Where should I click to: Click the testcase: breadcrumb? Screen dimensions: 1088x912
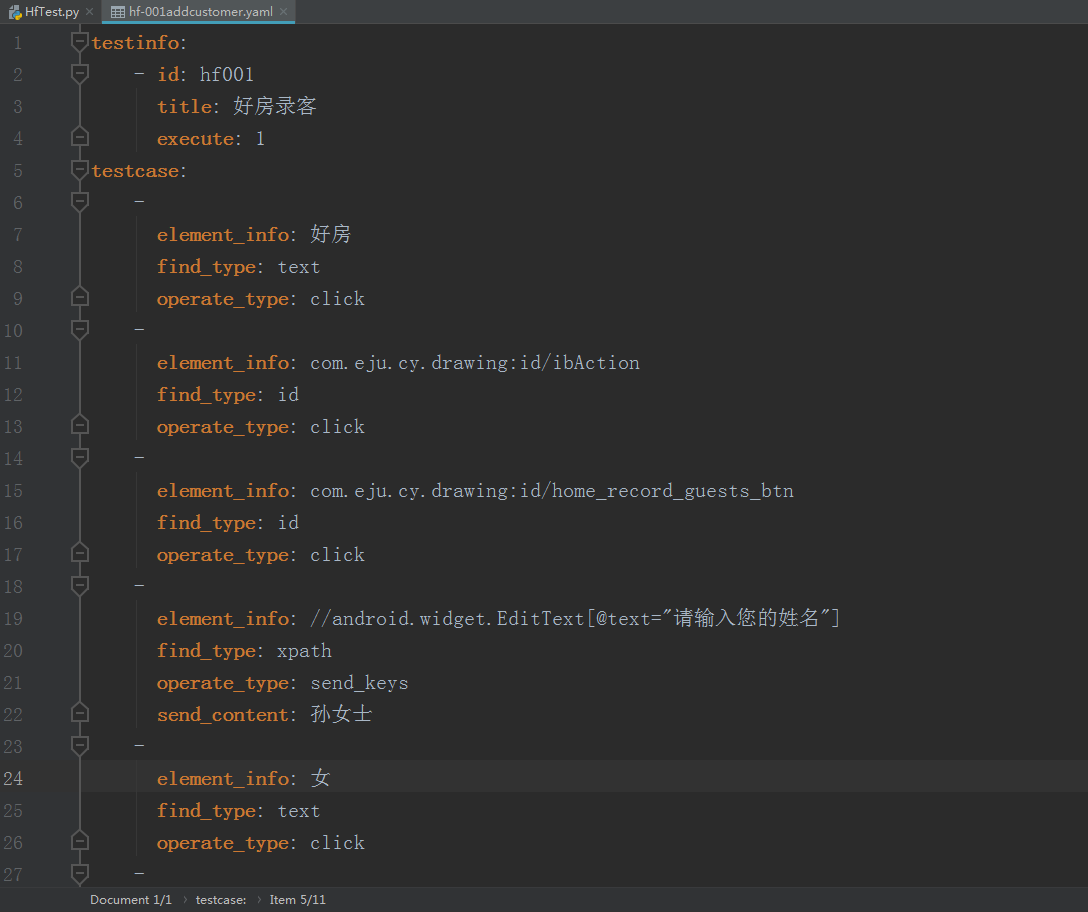click(221, 900)
